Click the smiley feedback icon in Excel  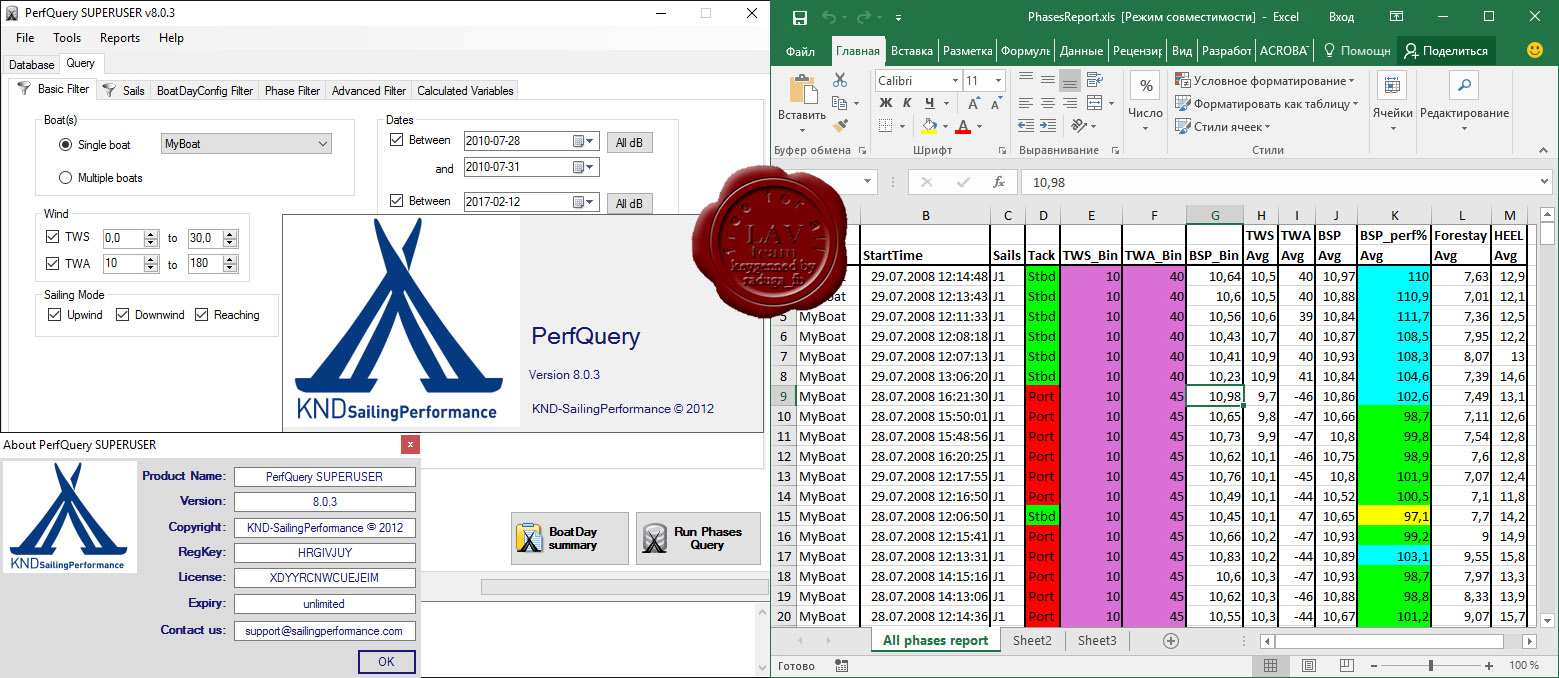(1535, 50)
